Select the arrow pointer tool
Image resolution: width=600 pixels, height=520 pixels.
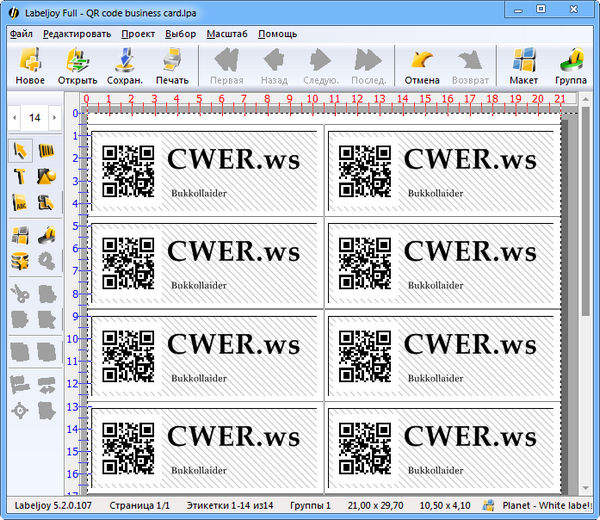click(20, 151)
